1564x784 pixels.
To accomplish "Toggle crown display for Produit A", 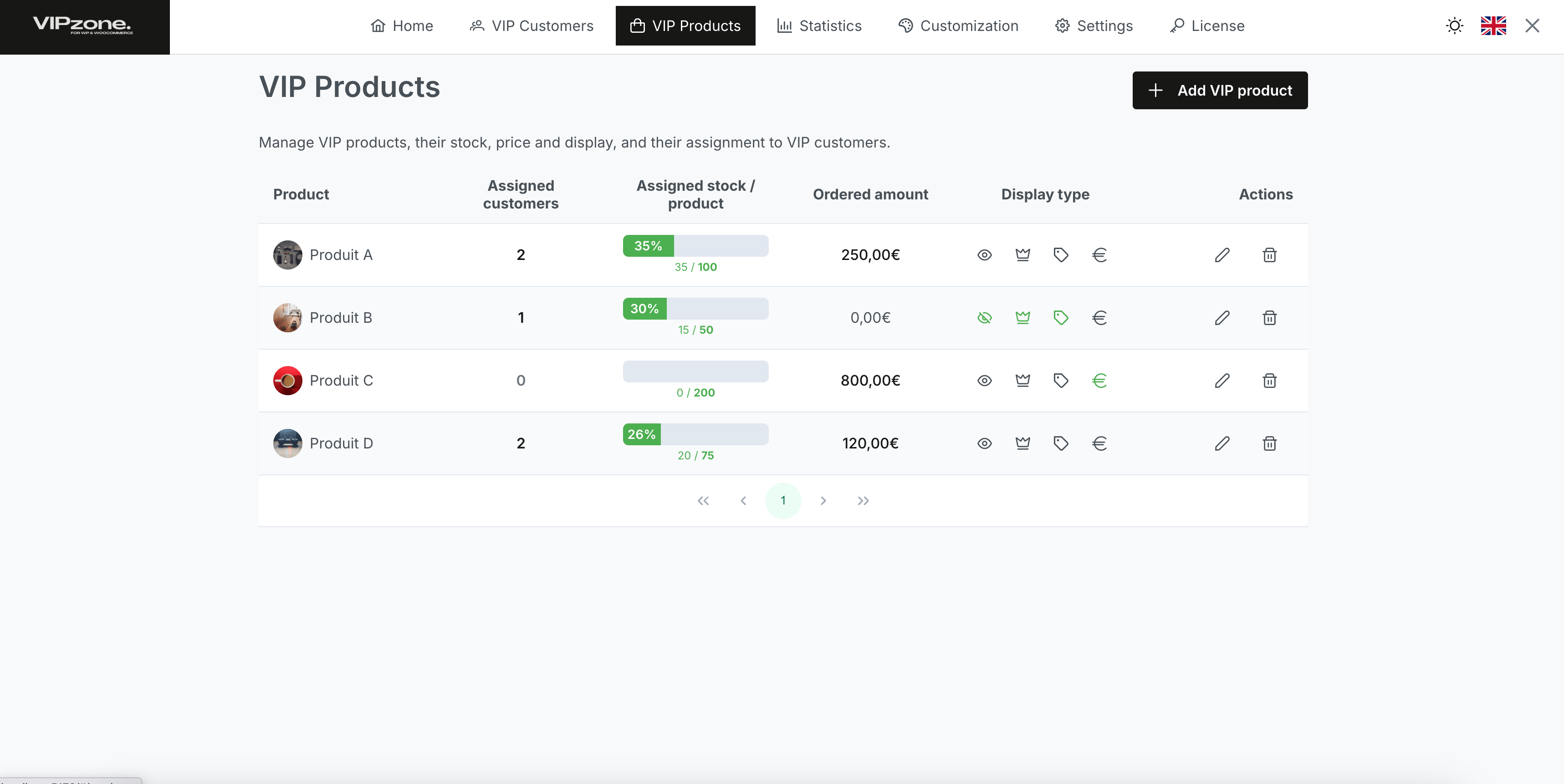I will click(x=1022, y=255).
